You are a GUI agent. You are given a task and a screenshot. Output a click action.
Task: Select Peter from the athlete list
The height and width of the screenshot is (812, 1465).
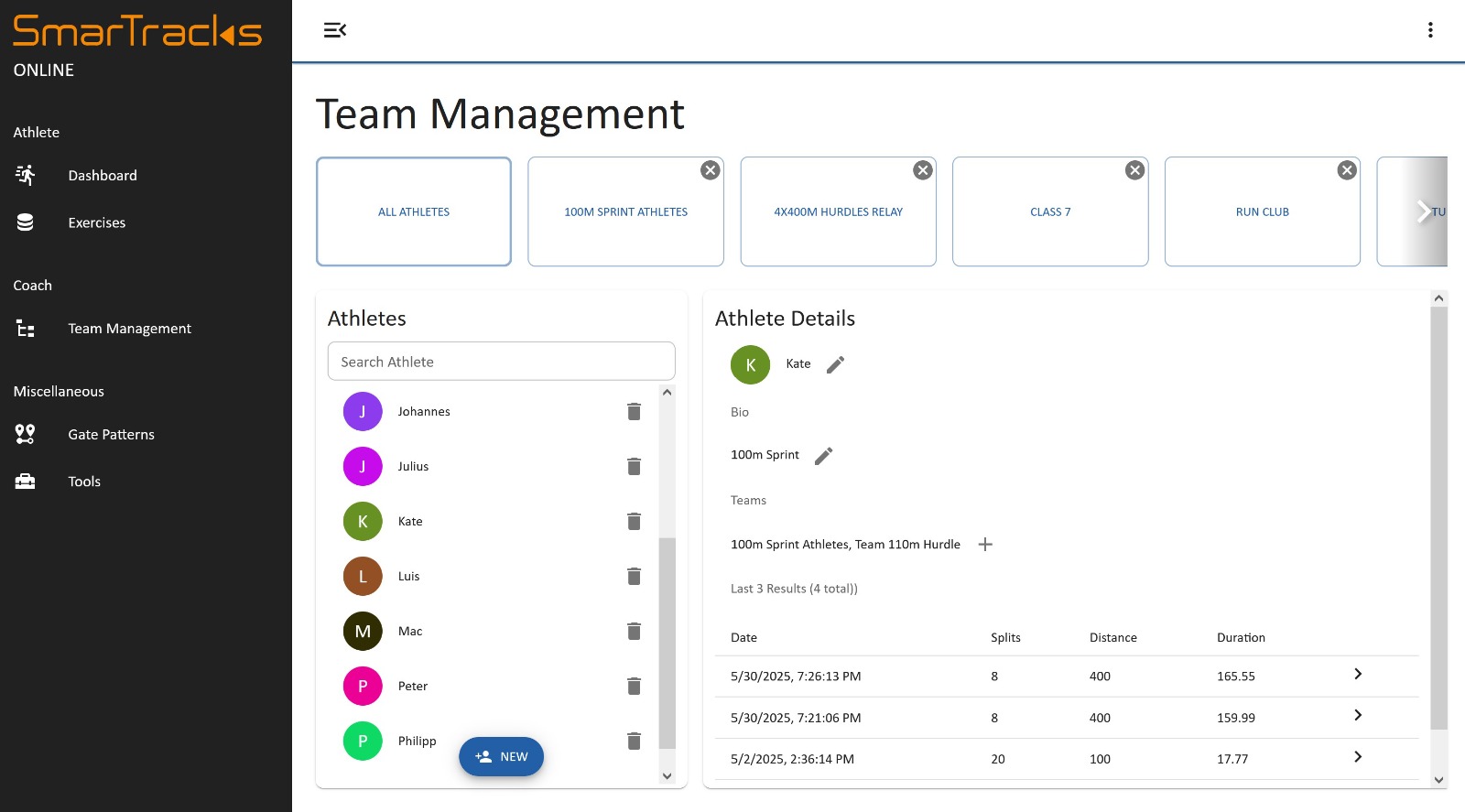point(413,687)
